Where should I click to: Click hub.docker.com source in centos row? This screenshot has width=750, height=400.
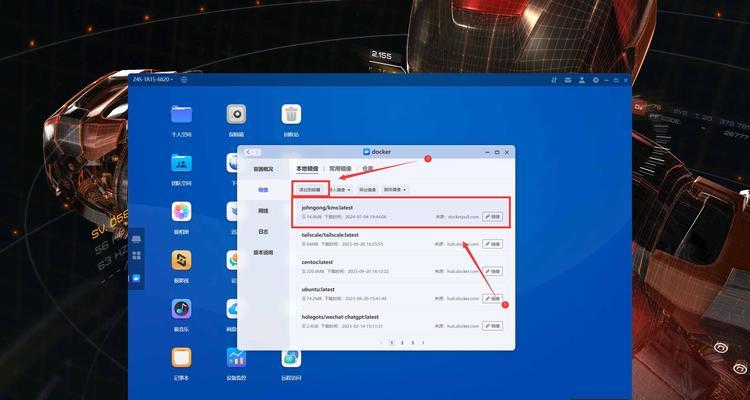[x=463, y=271]
